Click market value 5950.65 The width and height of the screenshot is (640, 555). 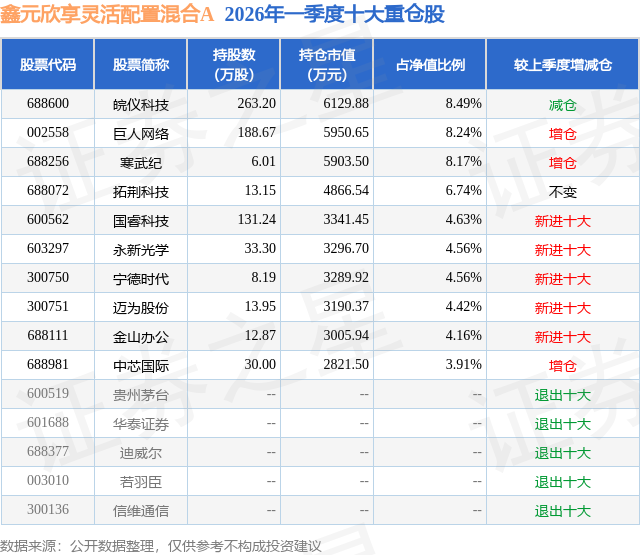pos(346,133)
